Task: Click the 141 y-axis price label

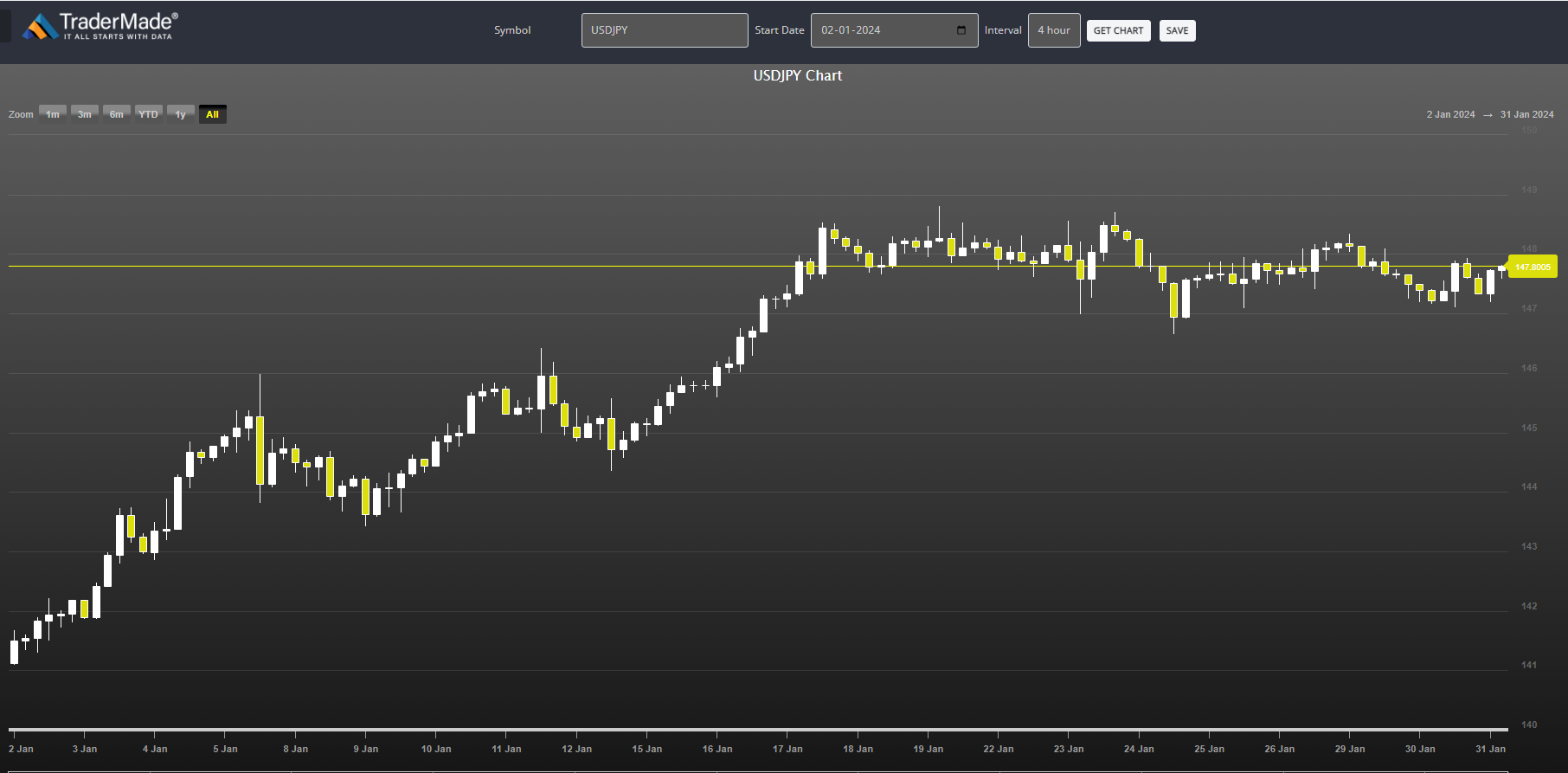Action: pos(1529,665)
